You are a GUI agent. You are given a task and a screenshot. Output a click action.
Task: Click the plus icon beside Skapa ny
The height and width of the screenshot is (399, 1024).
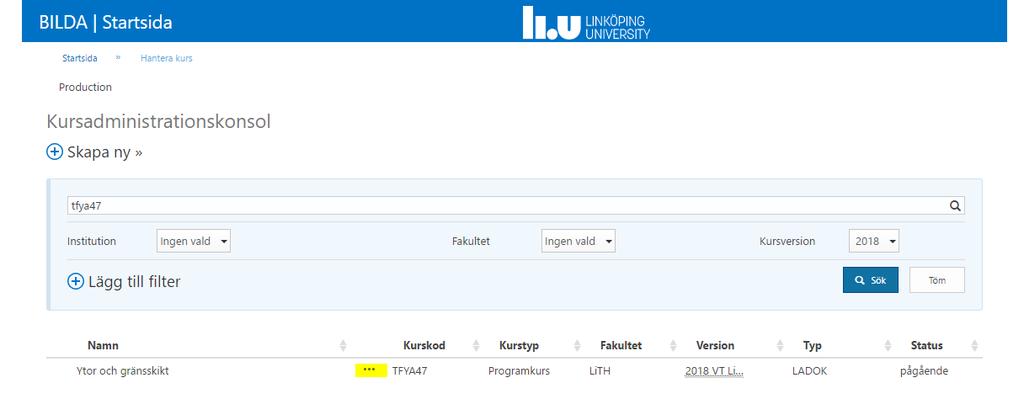[x=55, y=152]
